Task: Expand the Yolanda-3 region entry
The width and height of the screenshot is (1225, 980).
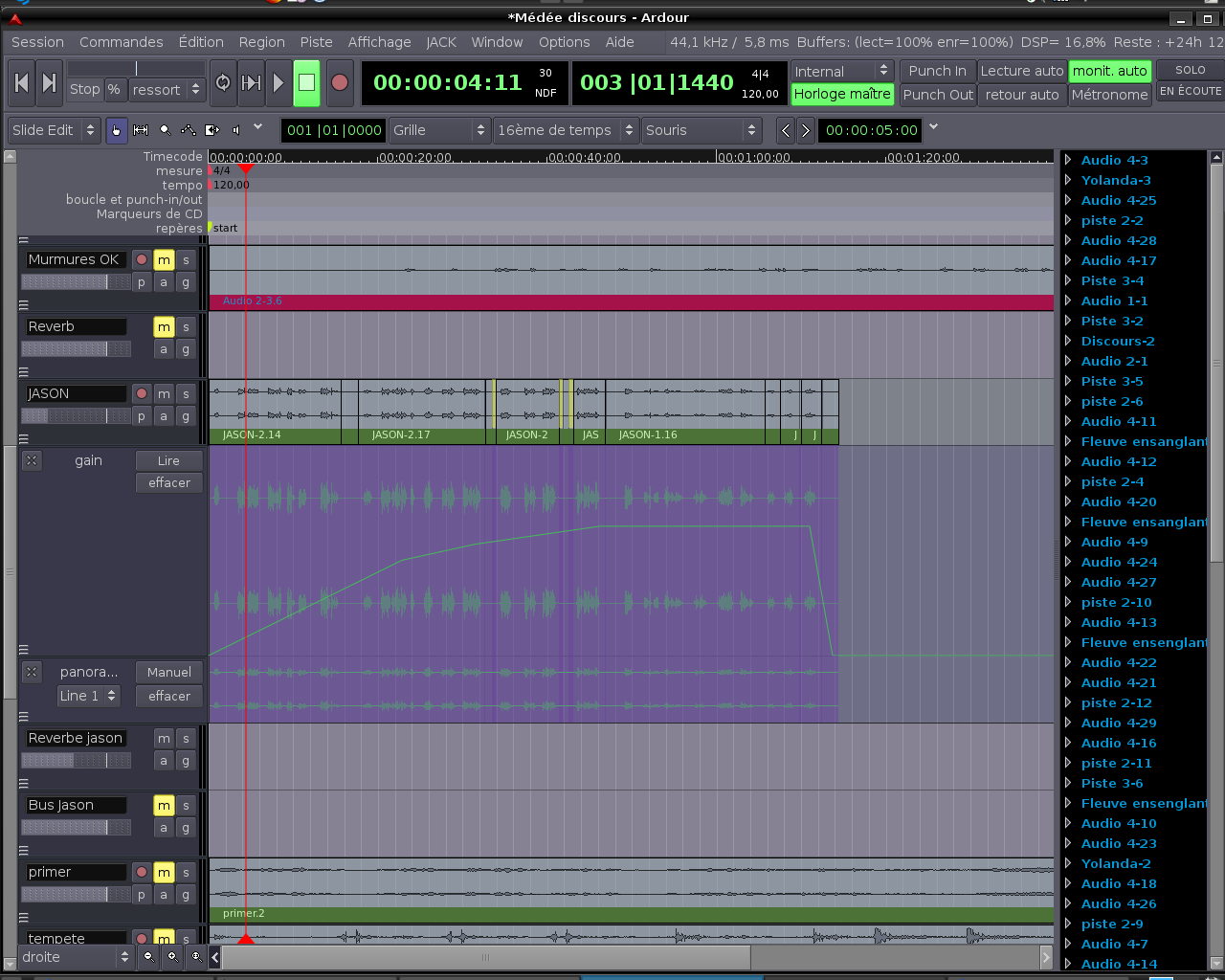Action: [x=1068, y=180]
